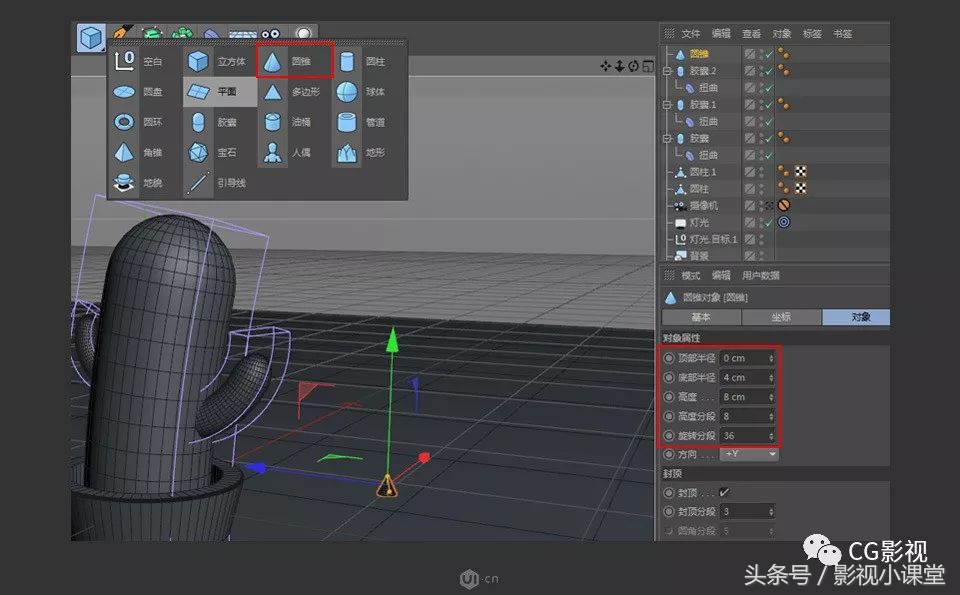Expand the 胶囊.1 tree branch
Screen dimensions: 960x595
(x=668, y=104)
